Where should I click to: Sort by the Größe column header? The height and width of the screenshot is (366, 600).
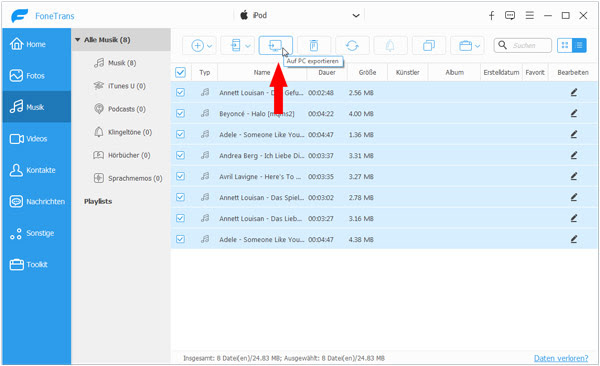(367, 72)
